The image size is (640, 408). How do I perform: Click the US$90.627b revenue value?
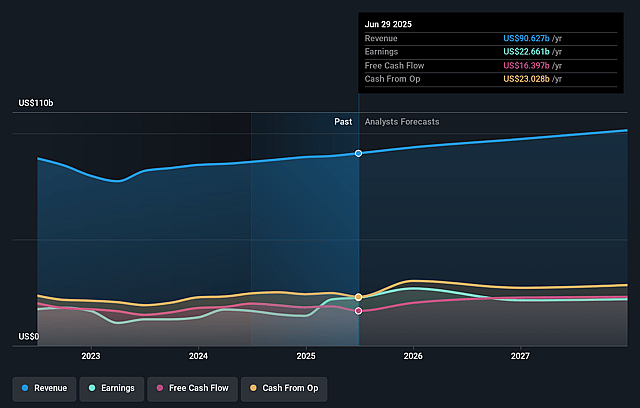pyautogui.click(x=526, y=38)
